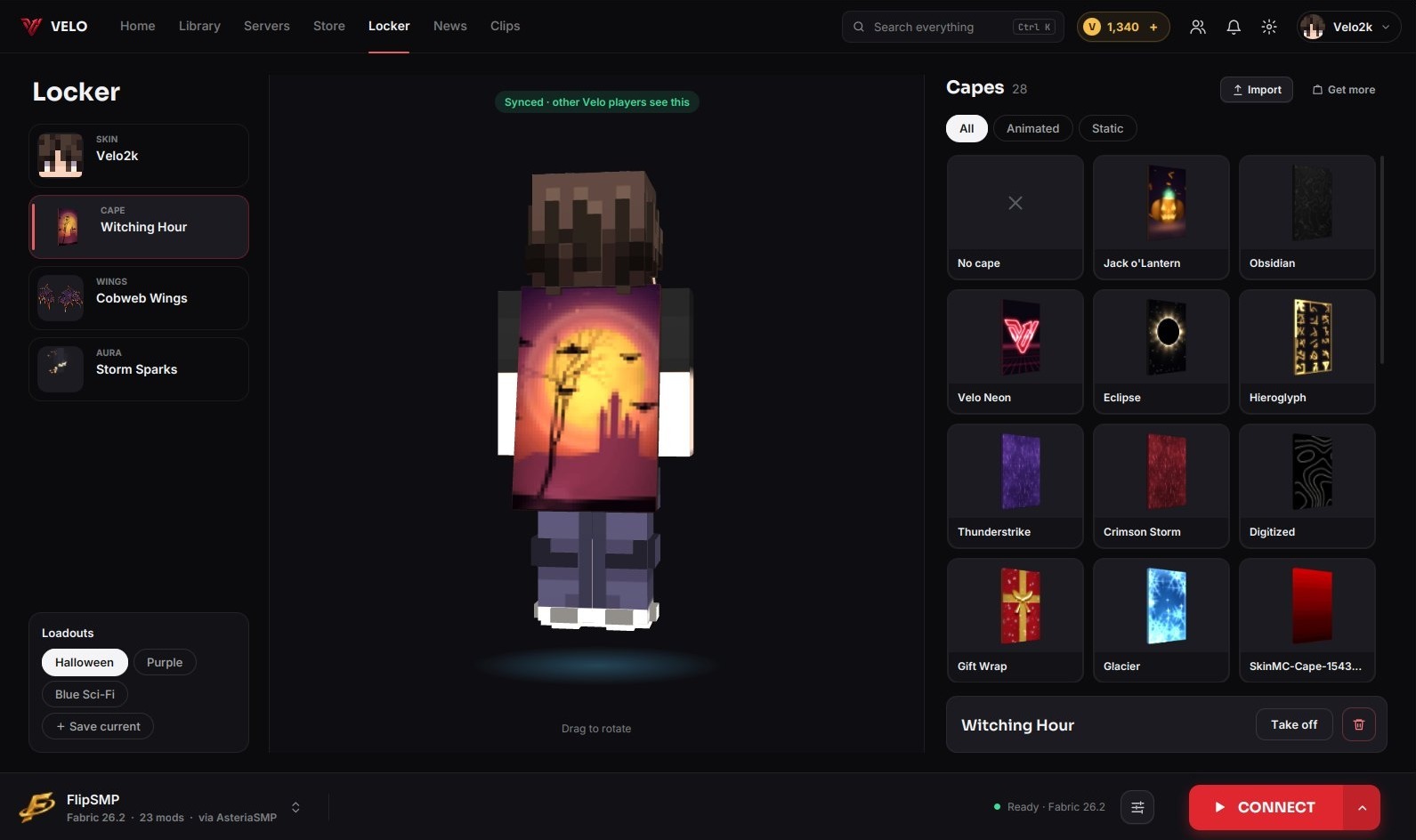Click the search magnifier icon
Screen dimensions: 1416x840
(859, 27)
